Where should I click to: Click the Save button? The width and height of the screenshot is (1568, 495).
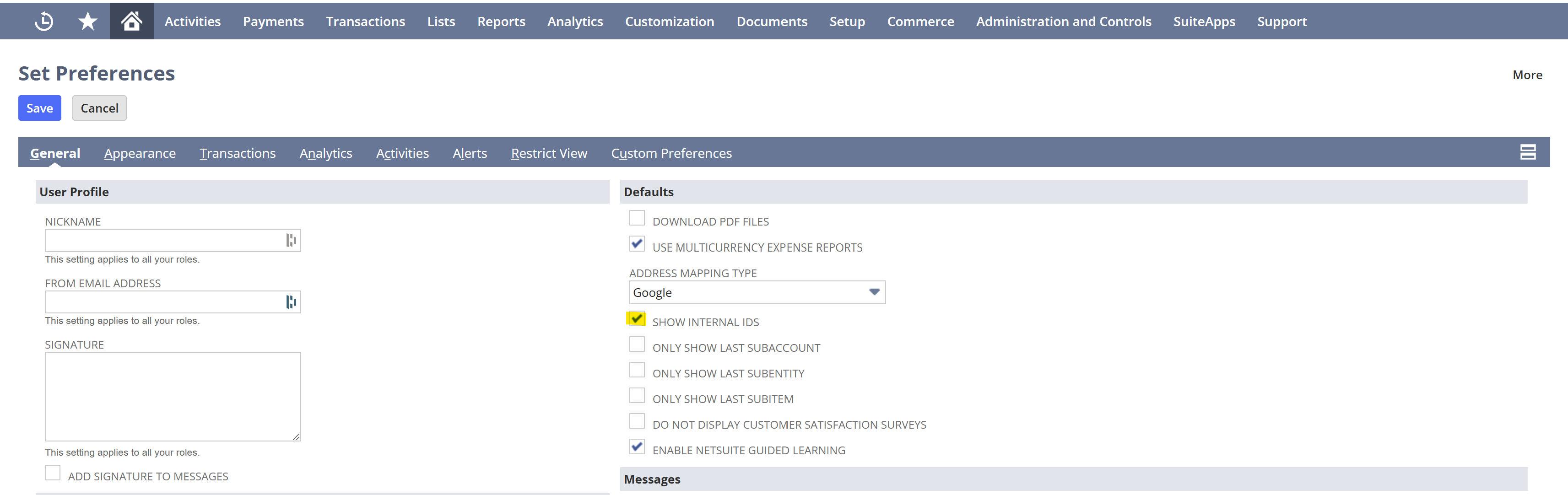click(x=39, y=108)
